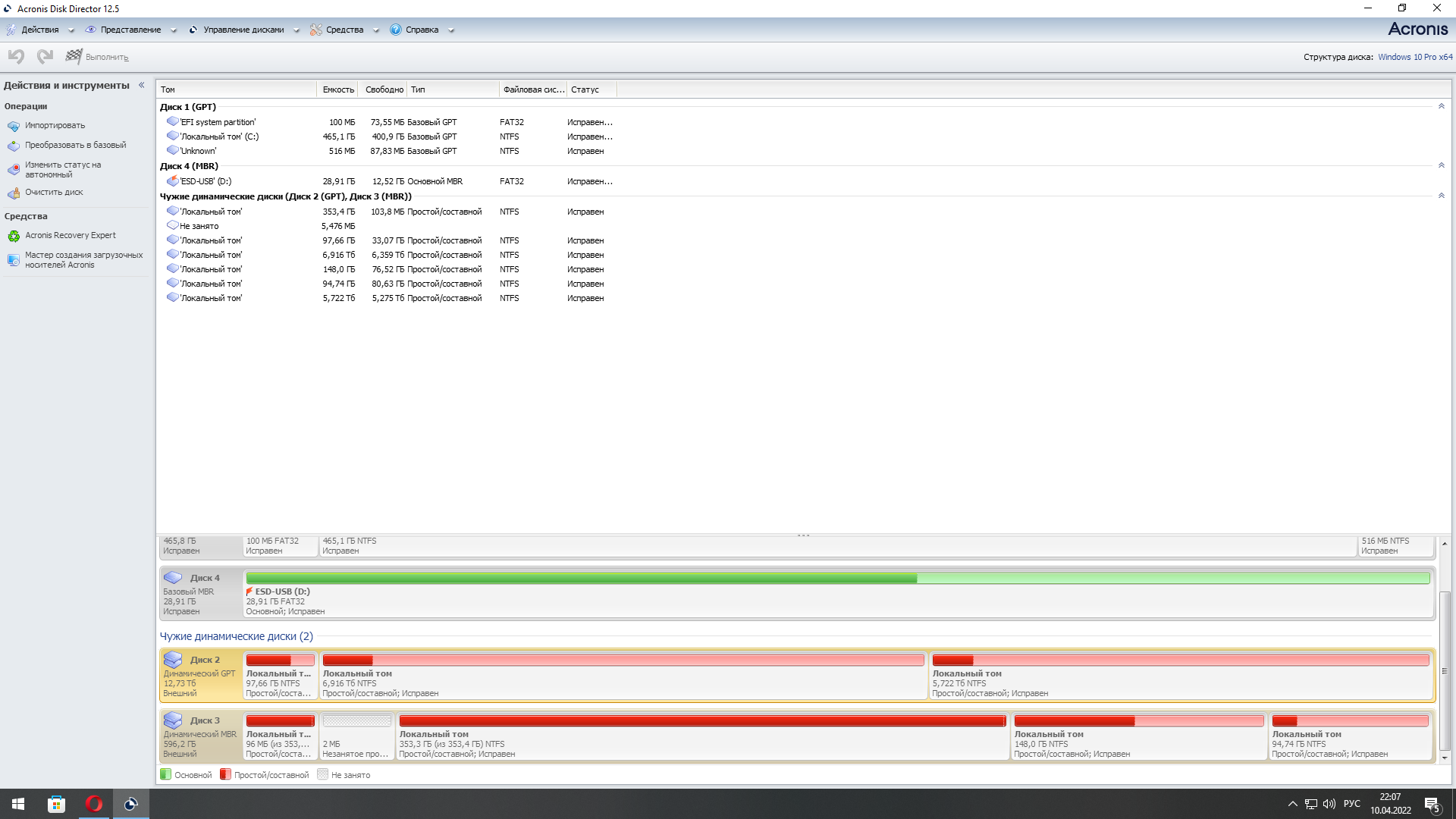Screen dimensions: 1456x819
Task: Open the Средства menu
Action: click(x=344, y=30)
